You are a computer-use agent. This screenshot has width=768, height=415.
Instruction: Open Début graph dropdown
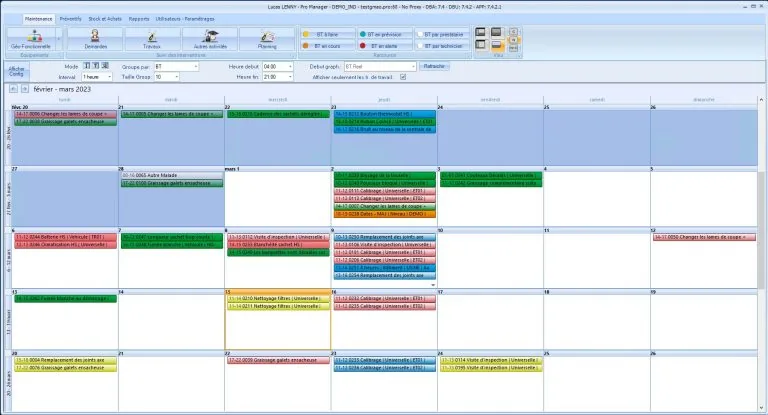(380, 66)
